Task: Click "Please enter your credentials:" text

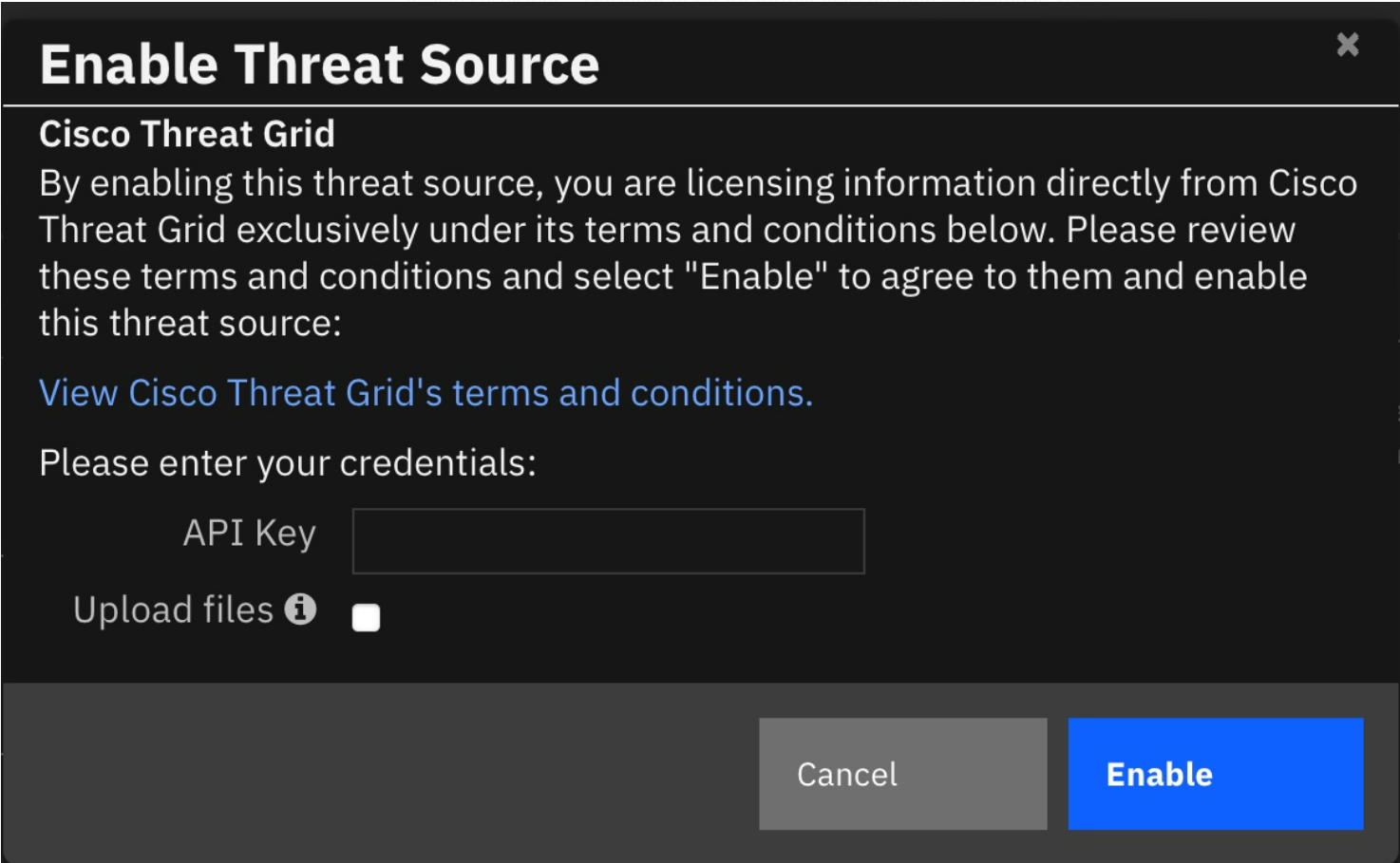Action: pos(288,463)
